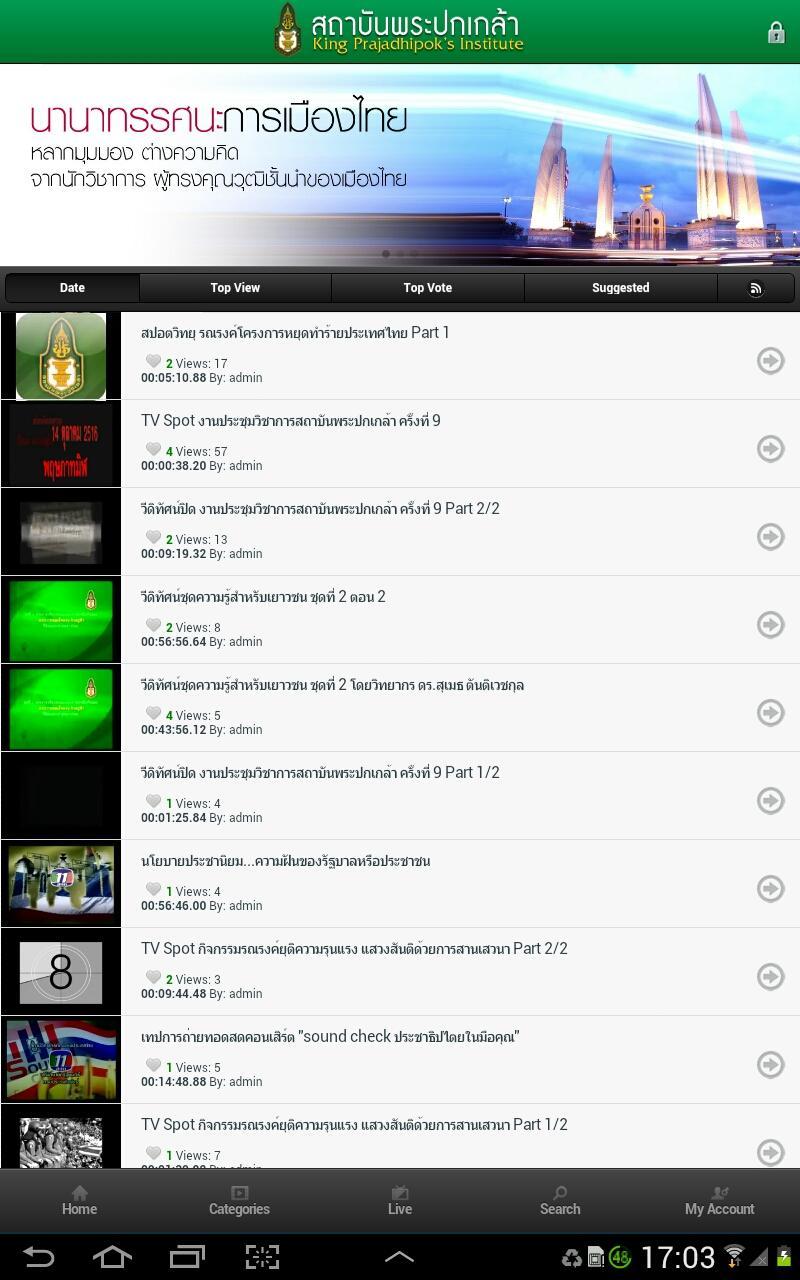Tap the battery status icon
800x1280 pixels.
click(784, 1257)
